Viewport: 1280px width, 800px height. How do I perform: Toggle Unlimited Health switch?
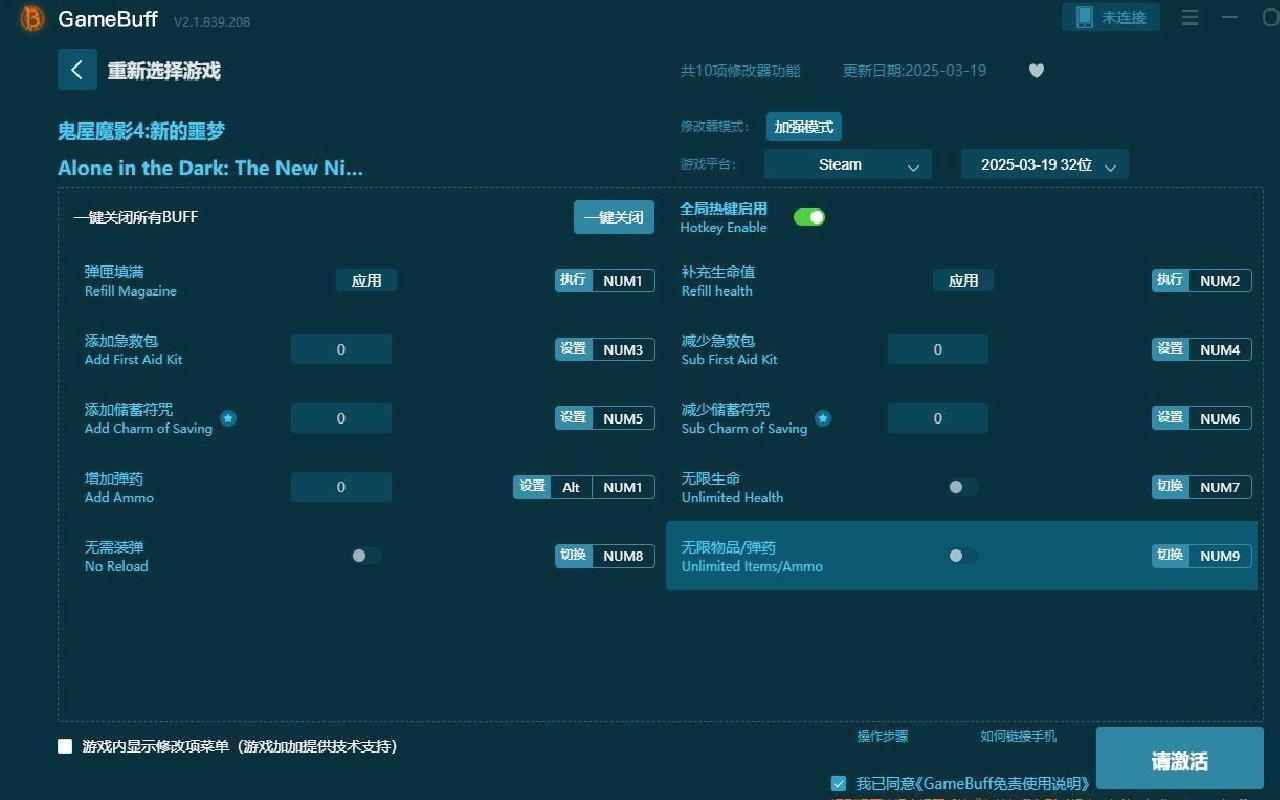(x=962, y=487)
